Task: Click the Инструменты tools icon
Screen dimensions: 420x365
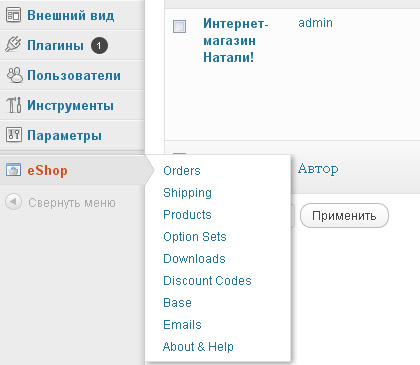Action: (x=14, y=105)
